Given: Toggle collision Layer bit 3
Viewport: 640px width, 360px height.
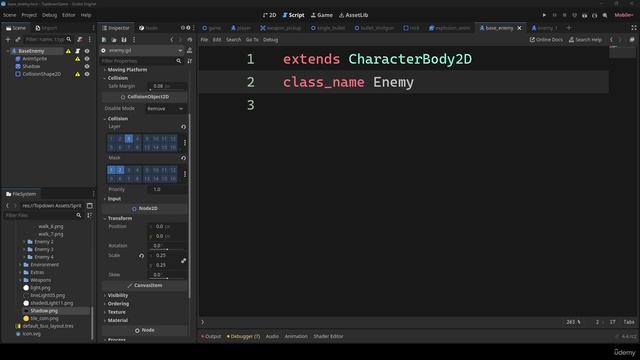Looking at the screenshot, I should coord(129,139).
